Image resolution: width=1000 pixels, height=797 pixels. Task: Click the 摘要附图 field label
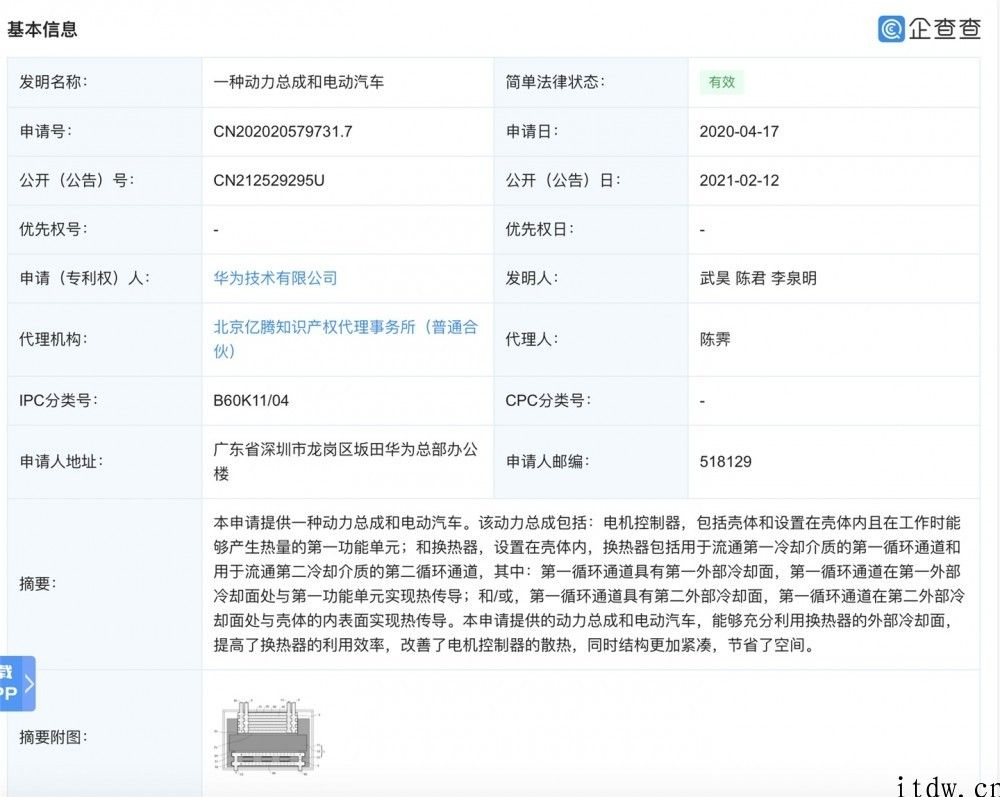point(53,737)
